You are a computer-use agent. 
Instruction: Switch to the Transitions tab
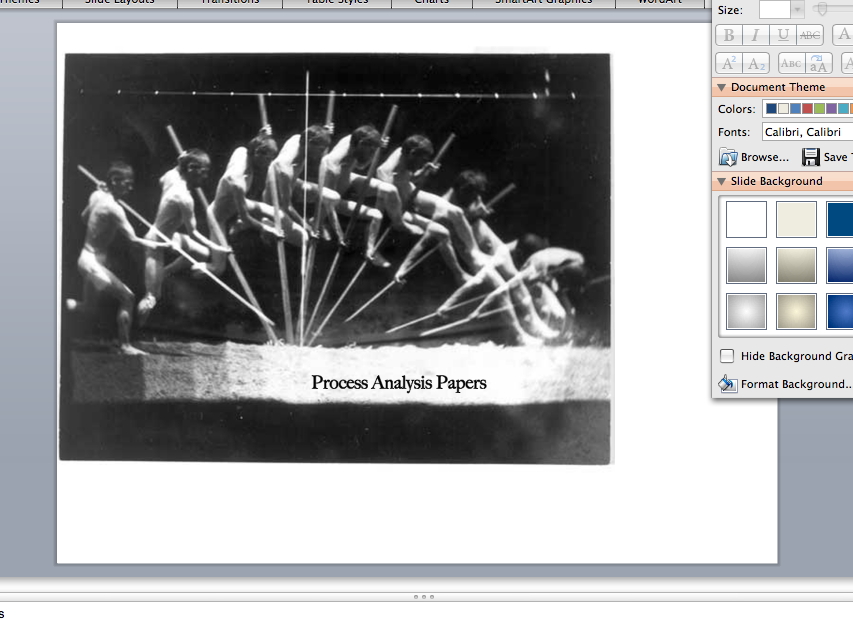(x=230, y=3)
